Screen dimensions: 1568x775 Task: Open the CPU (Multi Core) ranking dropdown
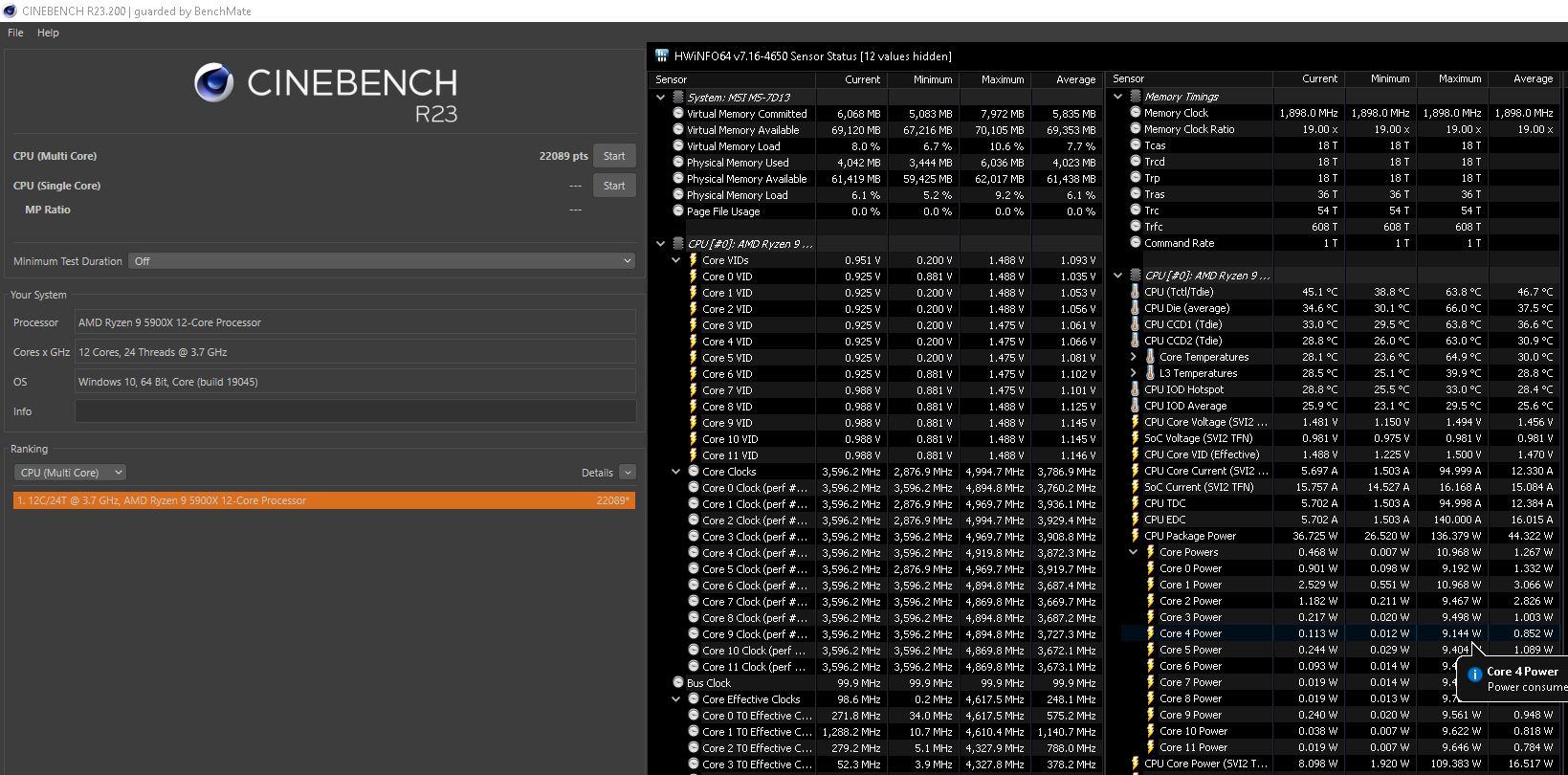point(70,473)
